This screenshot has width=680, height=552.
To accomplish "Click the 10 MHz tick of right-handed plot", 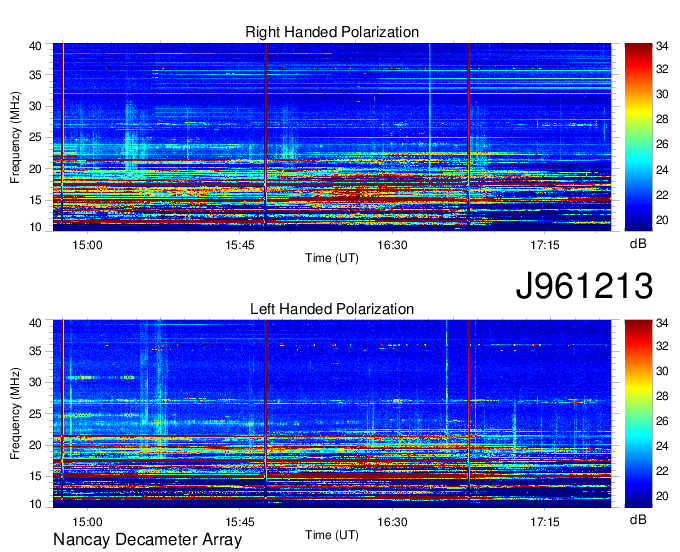I will tap(36, 227).
